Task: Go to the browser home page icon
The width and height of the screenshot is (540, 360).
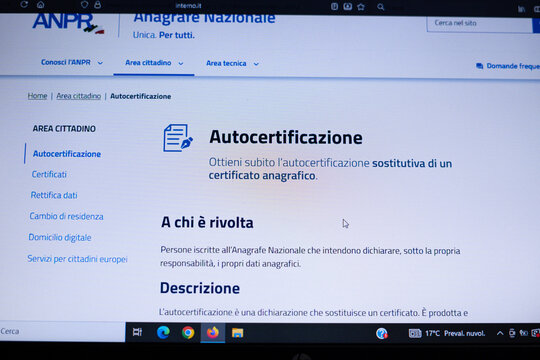Action: coord(41,4)
